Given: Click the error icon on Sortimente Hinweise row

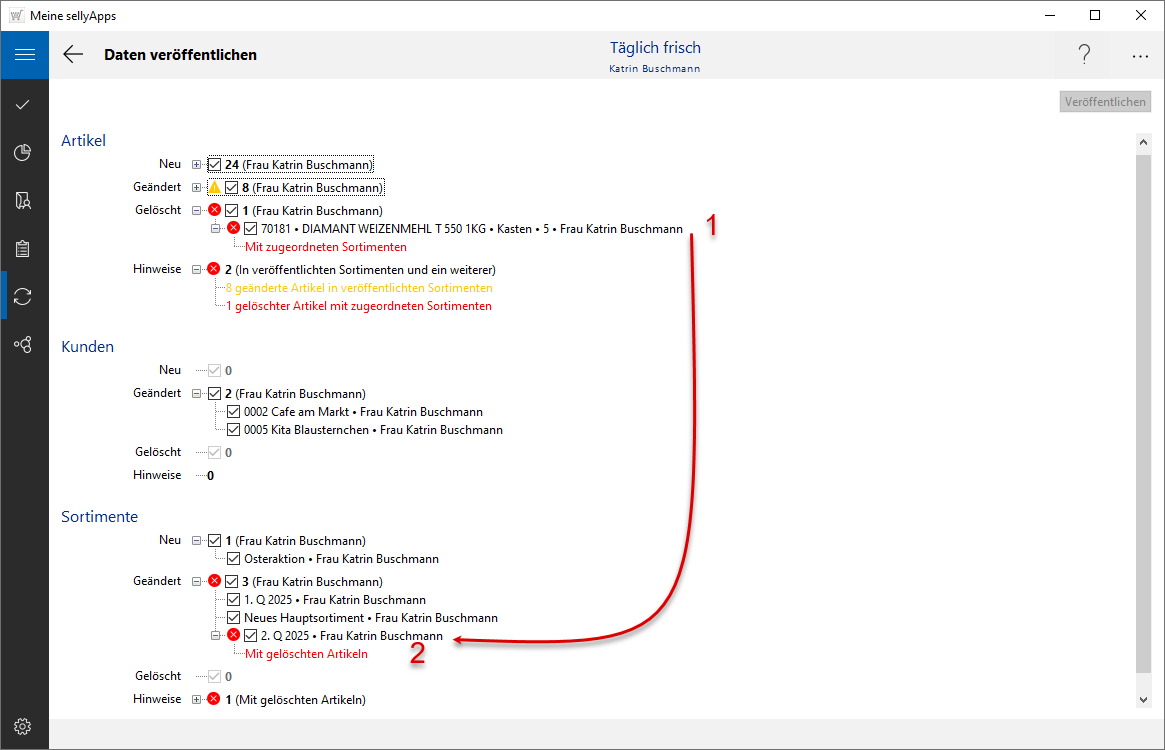Looking at the screenshot, I should [x=214, y=699].
